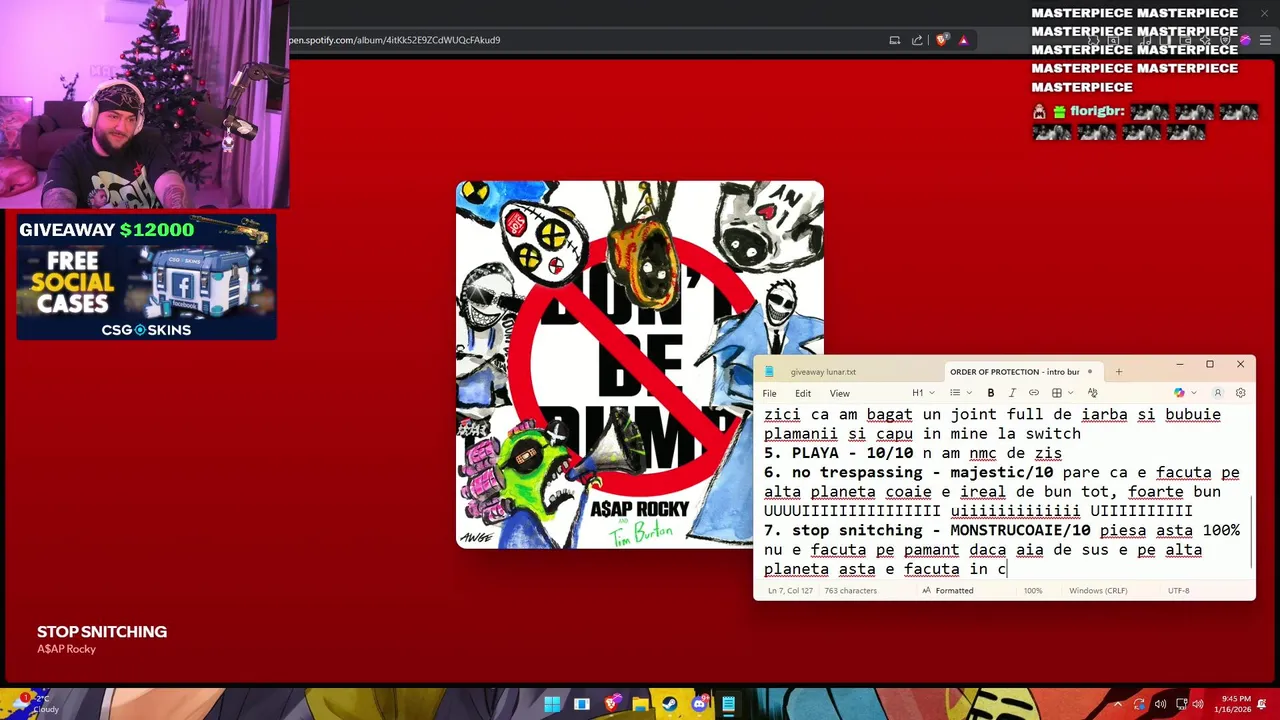The width and height of the screenshot is (1280, 720).
Task: Toggle italic formatting in Notepad
Action: (x=1012, y=393)
